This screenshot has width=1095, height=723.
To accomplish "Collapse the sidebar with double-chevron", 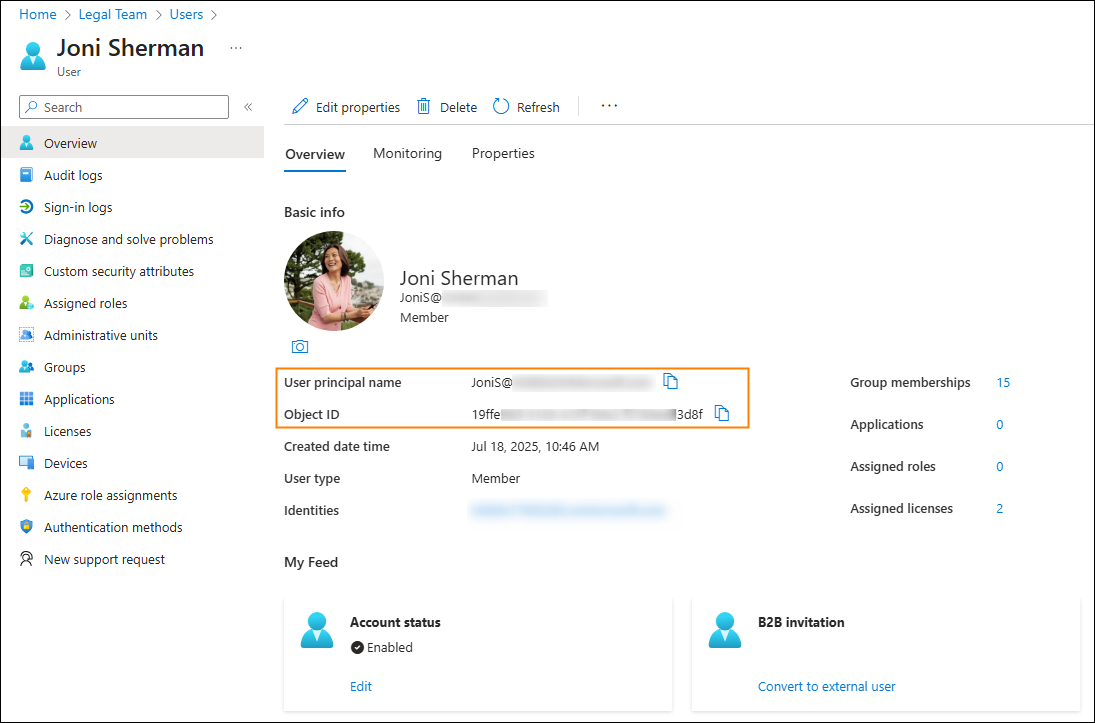I will [248, 106].
